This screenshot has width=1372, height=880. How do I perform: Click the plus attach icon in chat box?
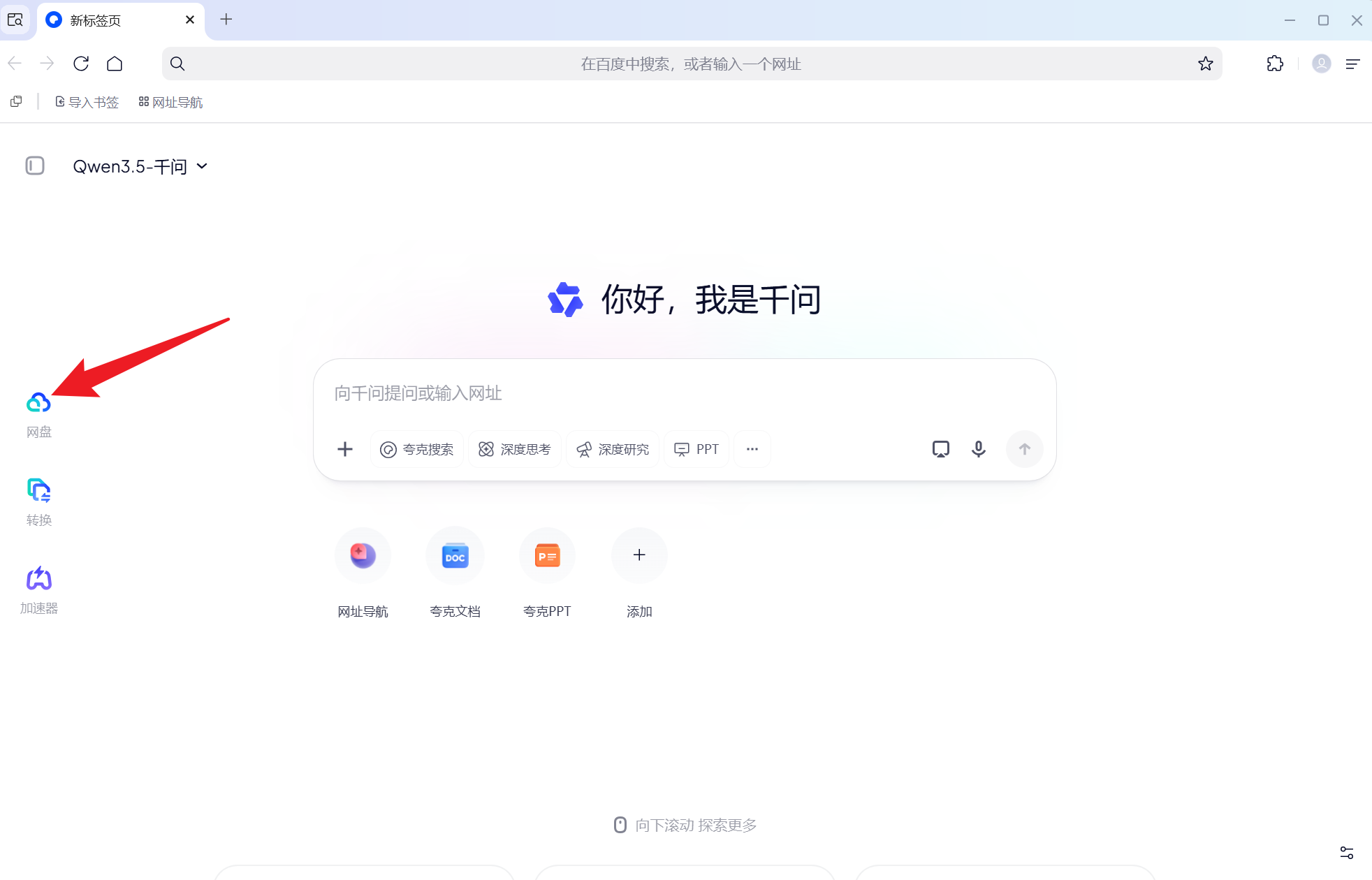pyautogui.click(x=345, y=449)
